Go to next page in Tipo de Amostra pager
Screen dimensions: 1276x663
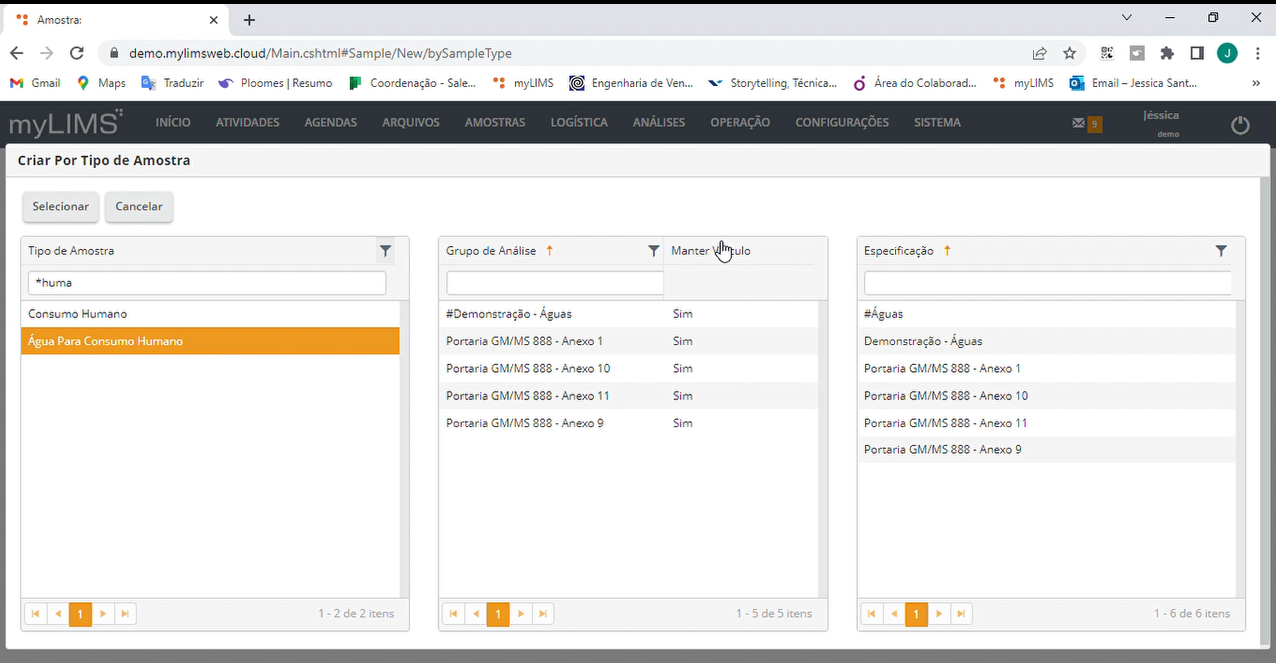[x=102, y=614]
